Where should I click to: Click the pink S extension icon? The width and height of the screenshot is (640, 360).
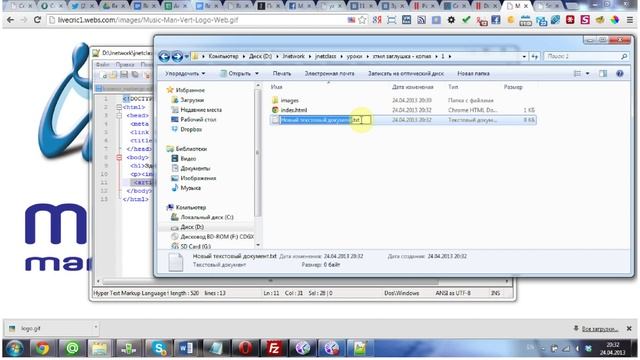[585, 20]
